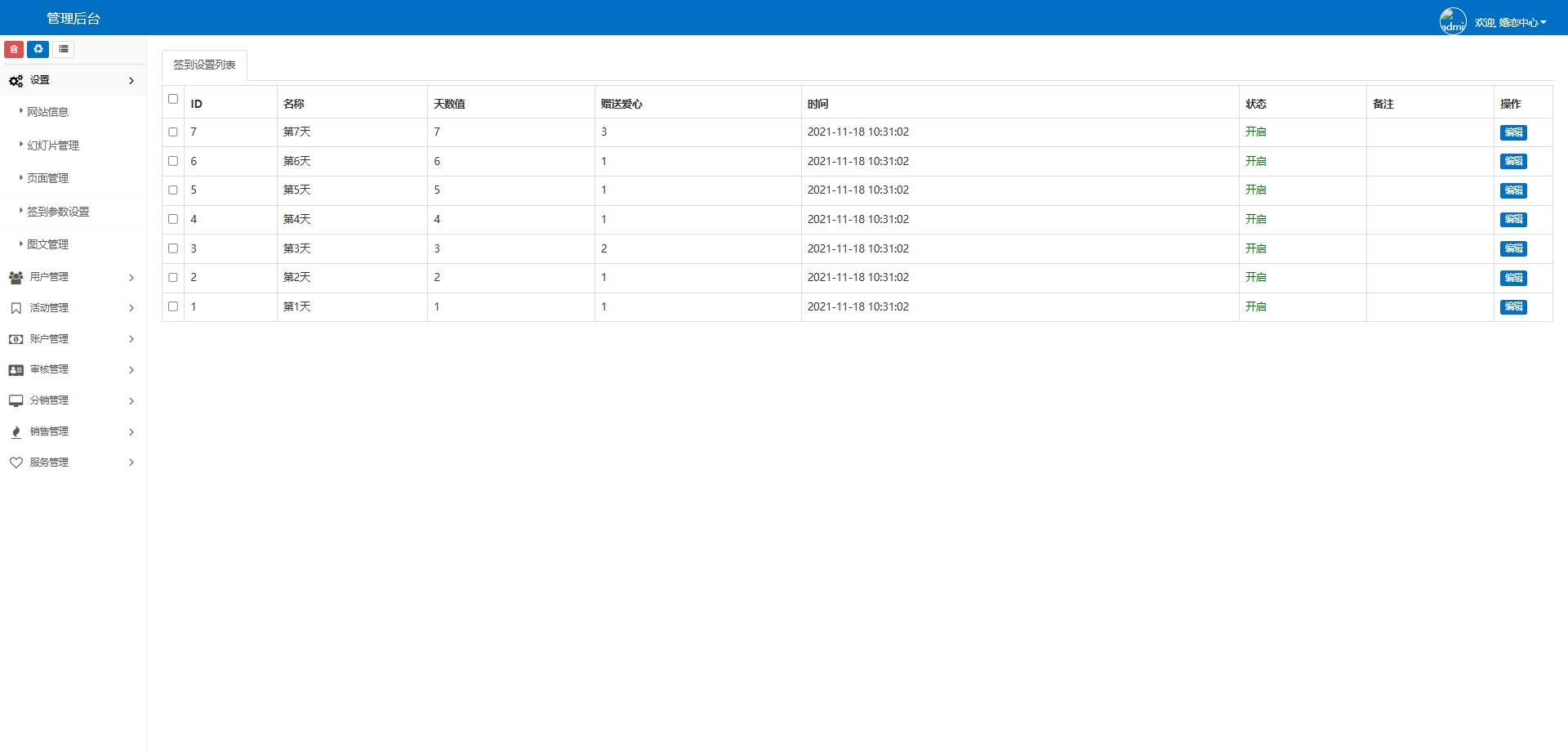Image resolution: width=1568 pixels, height=751 pixels.
Task: Select 签到参数设置 in the sidebar
Action: [58, 212]
